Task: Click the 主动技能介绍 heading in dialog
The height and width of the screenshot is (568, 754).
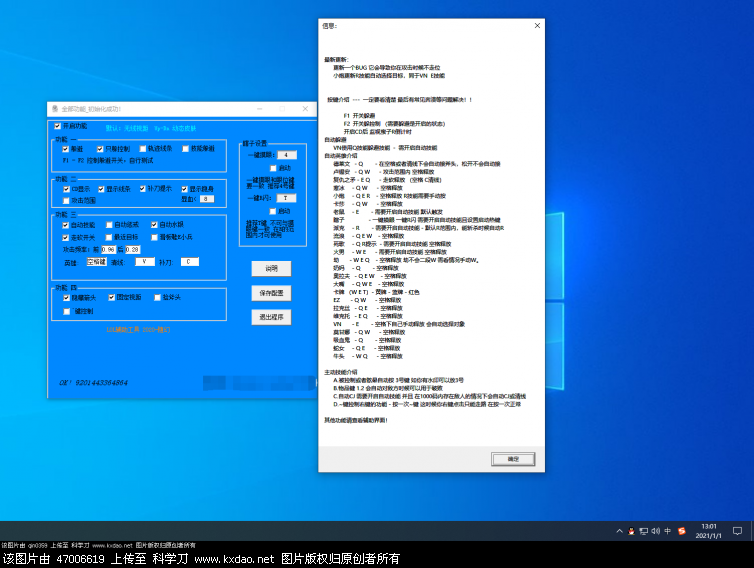Action: 341,372
